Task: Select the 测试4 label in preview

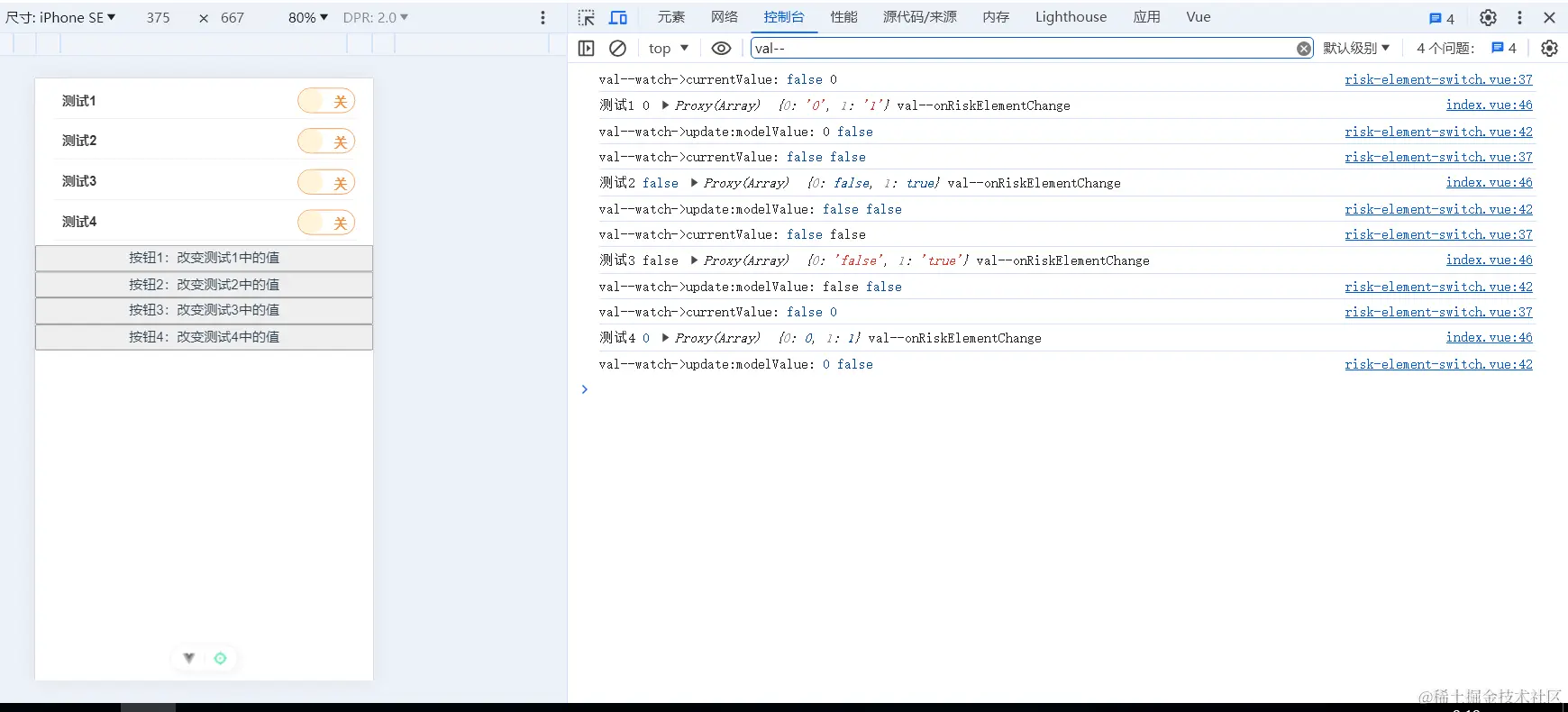Action: point(79,222)
